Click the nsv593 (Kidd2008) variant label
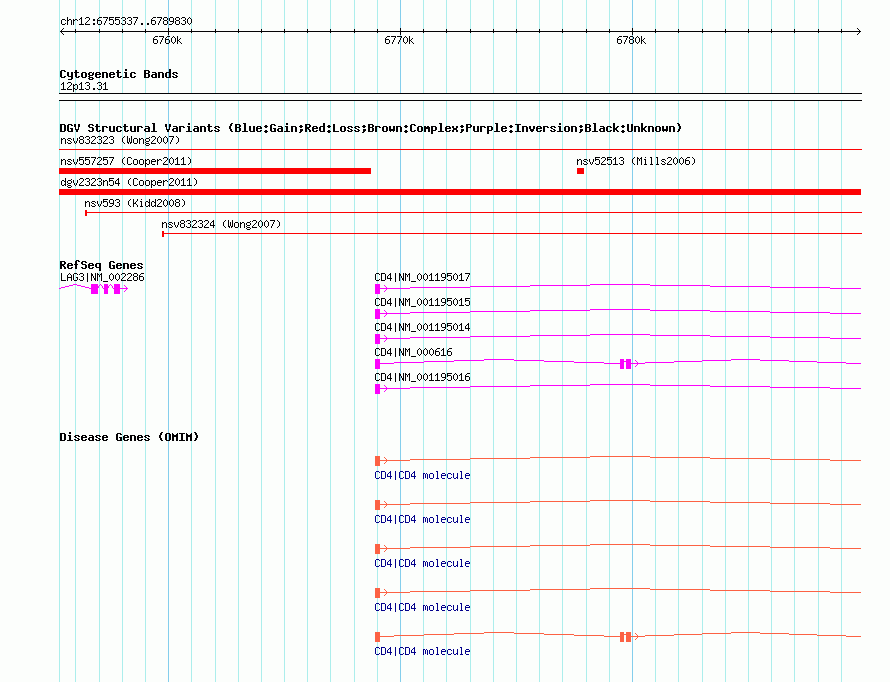This screenshot has height=682, width=890. [x=135, y=203]
